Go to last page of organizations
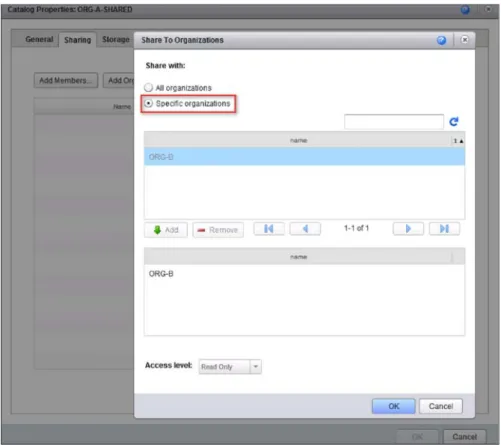The image size is (501, 445). 444,229
